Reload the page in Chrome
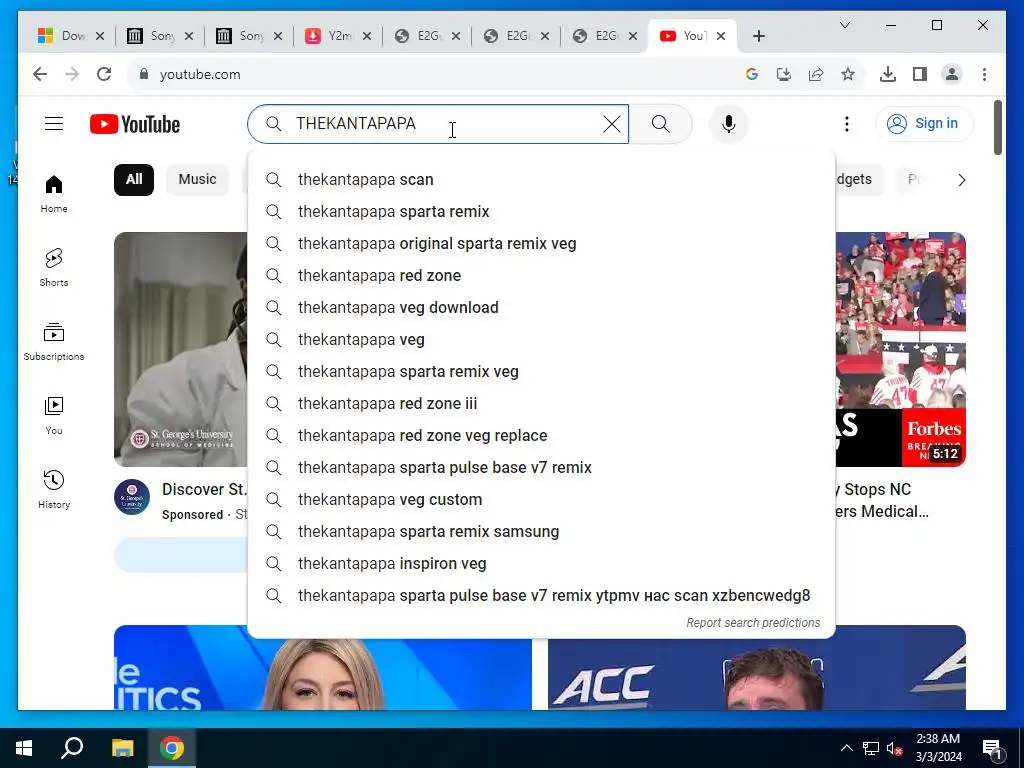The image size is (1024, 768). (x=104, y=74)
